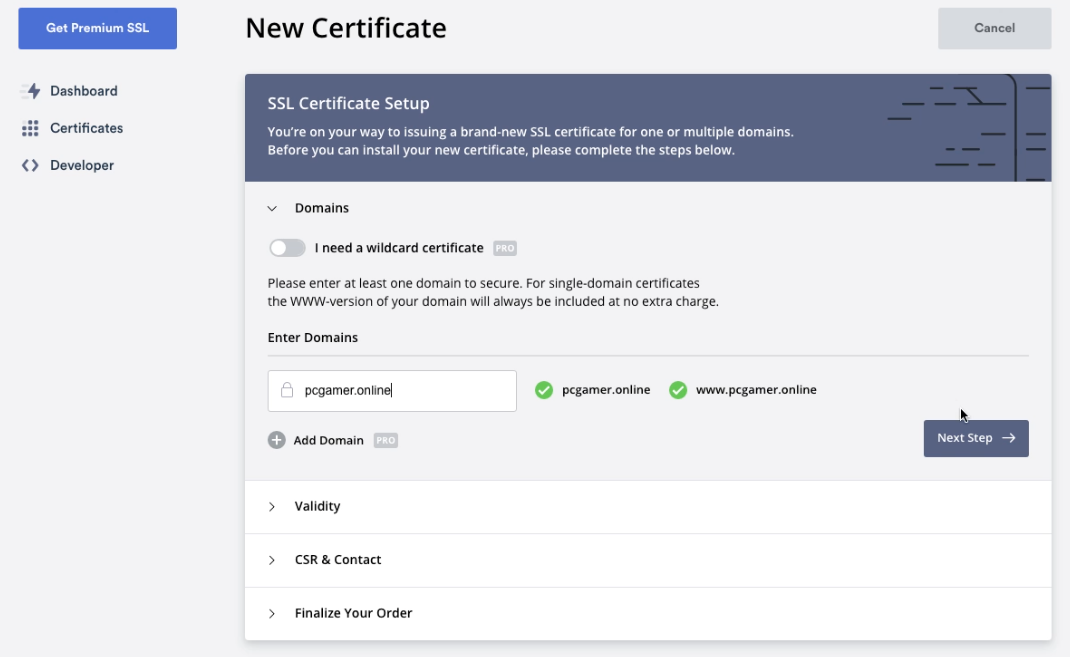
Task: Click PRO badge next to Add Domain
Action: point(386,441)
